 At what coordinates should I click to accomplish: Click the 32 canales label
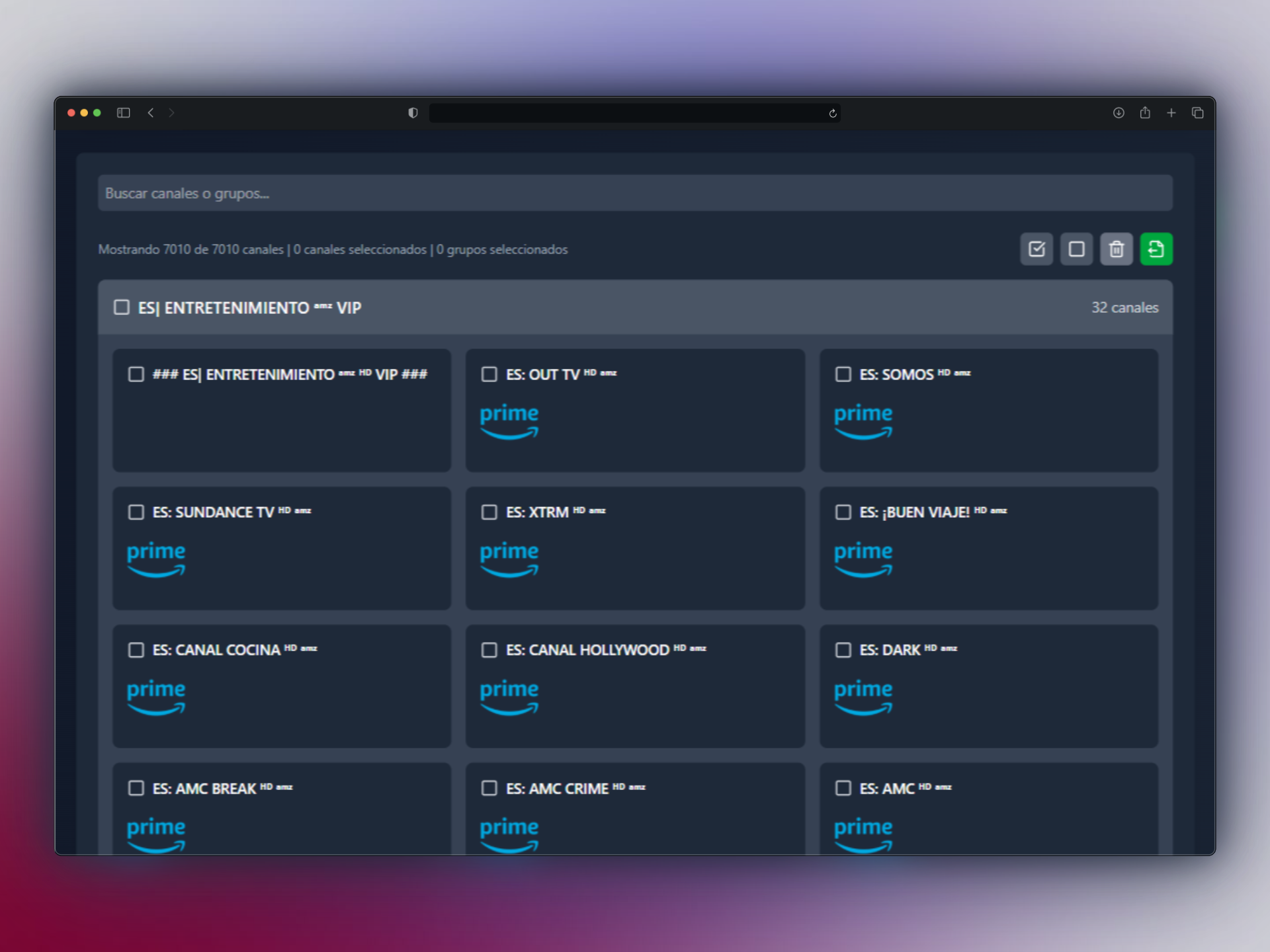pyautogui.click(x=1124, y=307)
